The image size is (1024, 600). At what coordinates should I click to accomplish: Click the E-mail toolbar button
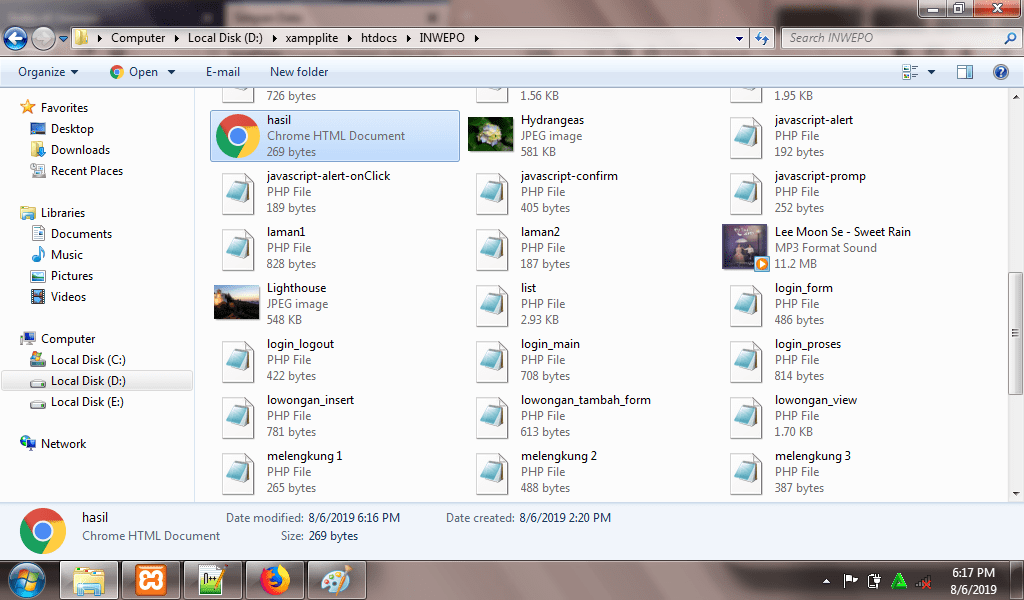coord(223,72)
